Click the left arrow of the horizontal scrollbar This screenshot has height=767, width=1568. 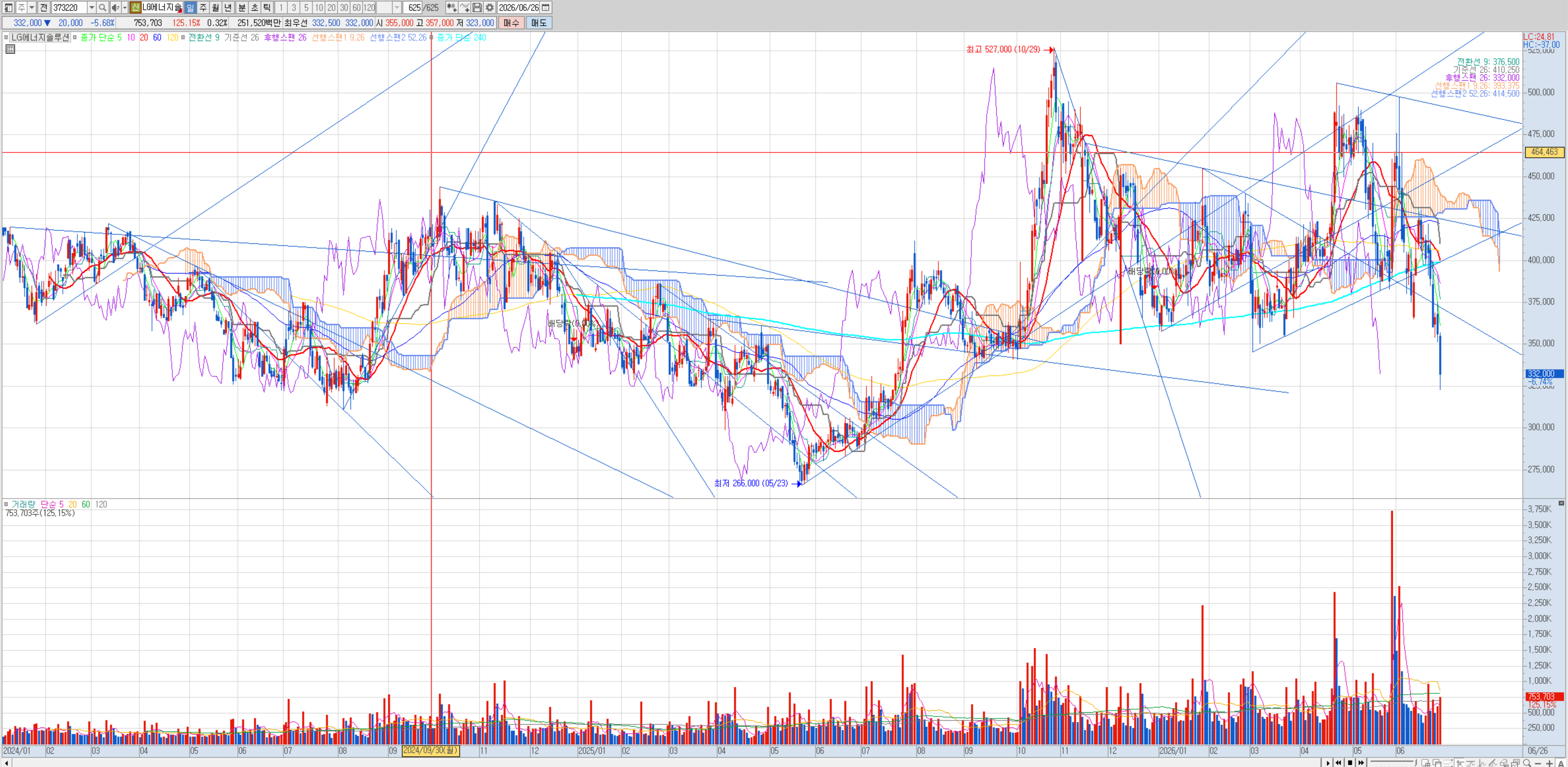(x=6, y=763)
